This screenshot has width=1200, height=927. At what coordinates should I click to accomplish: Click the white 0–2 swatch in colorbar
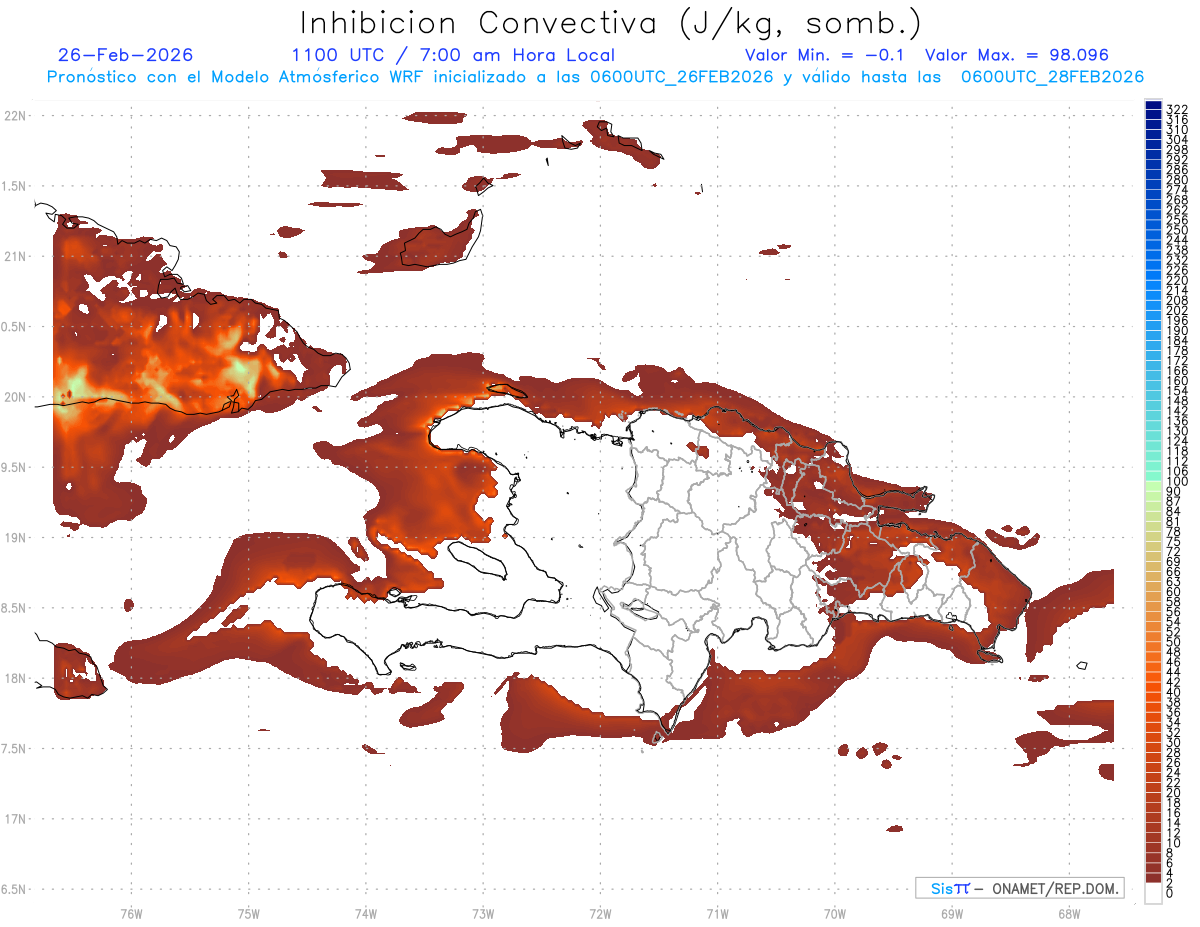pos(1153,894)
